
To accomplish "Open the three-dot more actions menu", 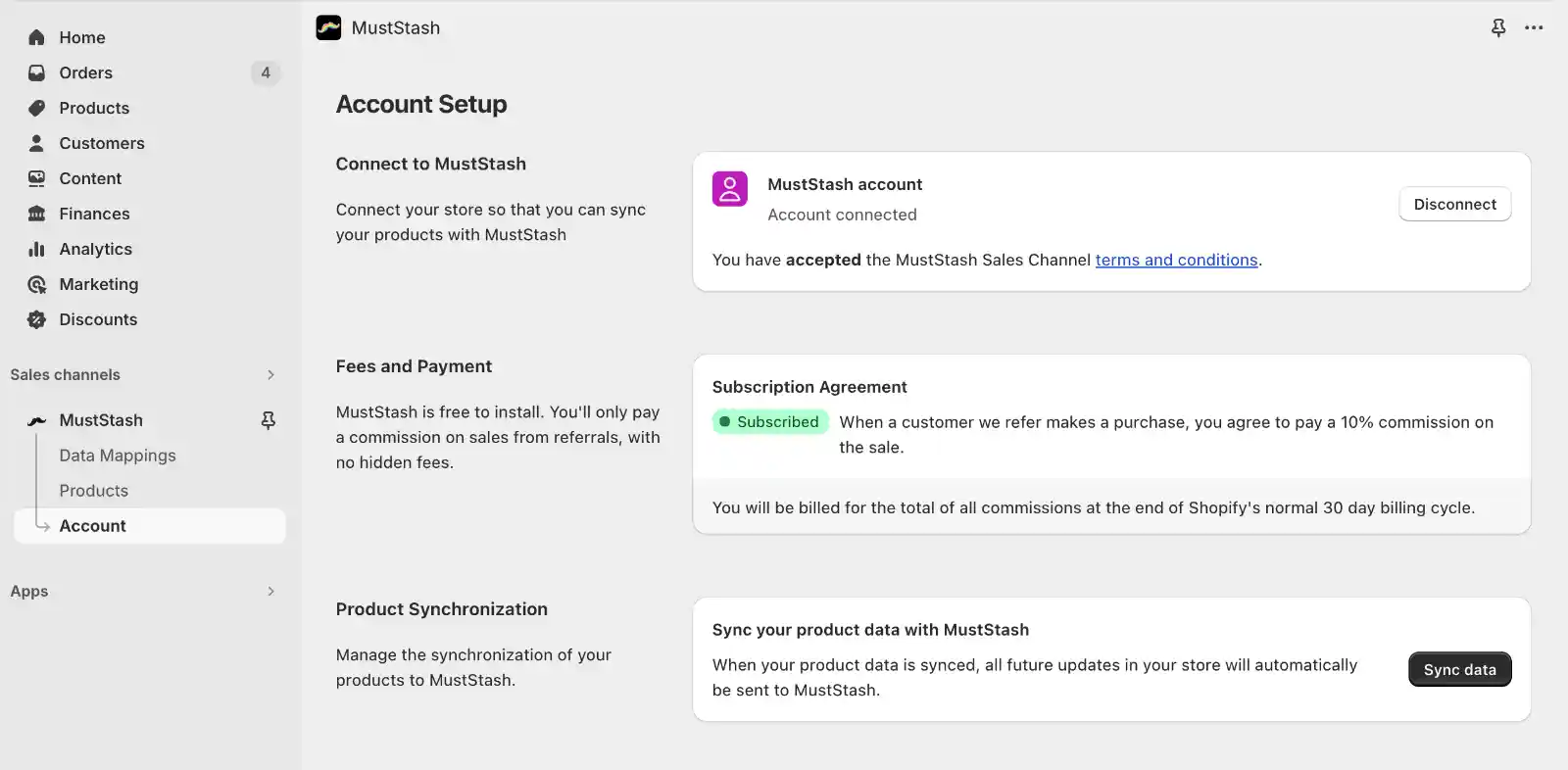I will (x=1534, y=27).
